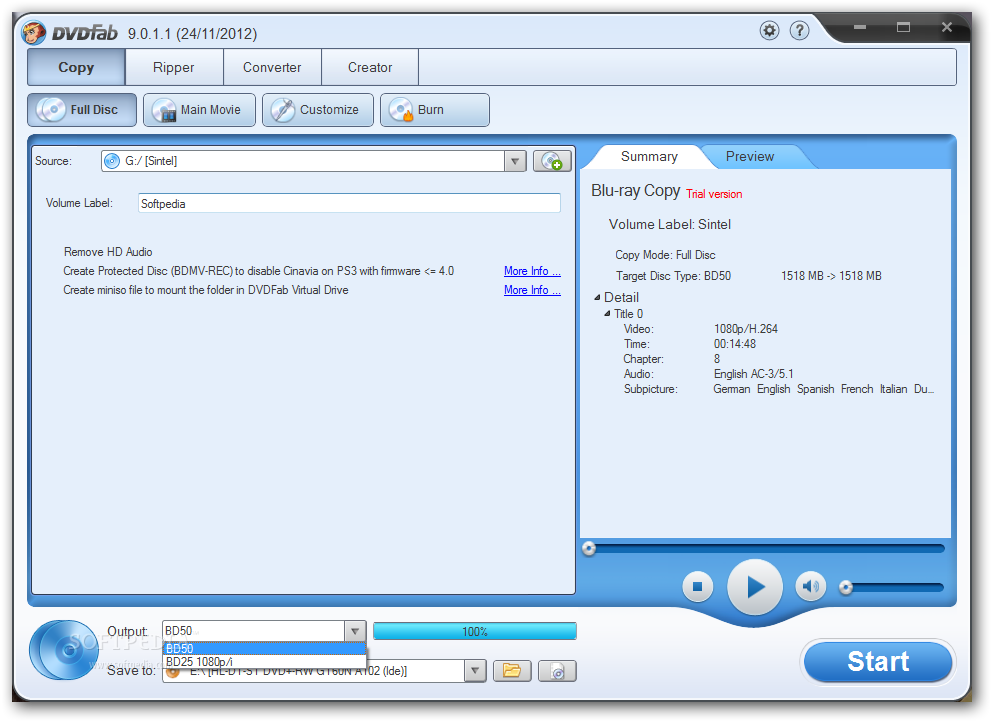Expand the Save to dropdown arrow
This screenshot has width=992, height=722.
[476, 671]
